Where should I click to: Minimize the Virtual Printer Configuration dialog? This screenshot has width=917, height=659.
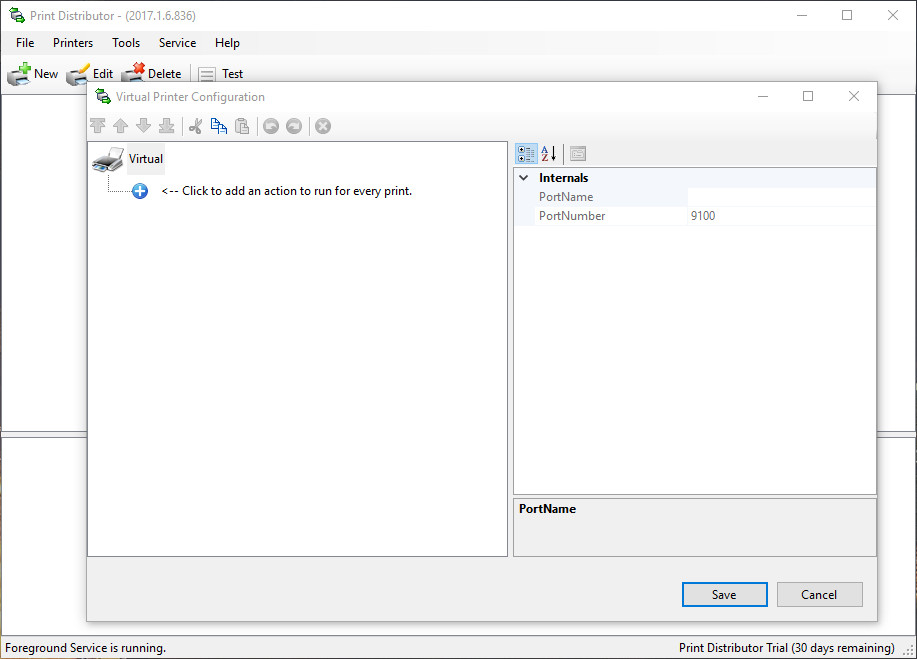click(763, 96)
